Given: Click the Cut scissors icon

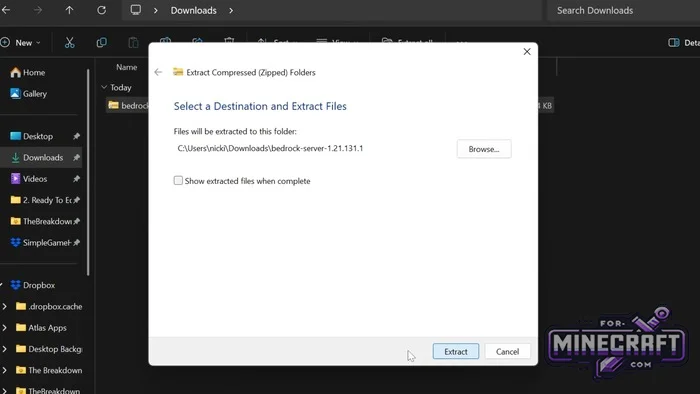Looking at the screenshot, I should [x=69, y=43].
